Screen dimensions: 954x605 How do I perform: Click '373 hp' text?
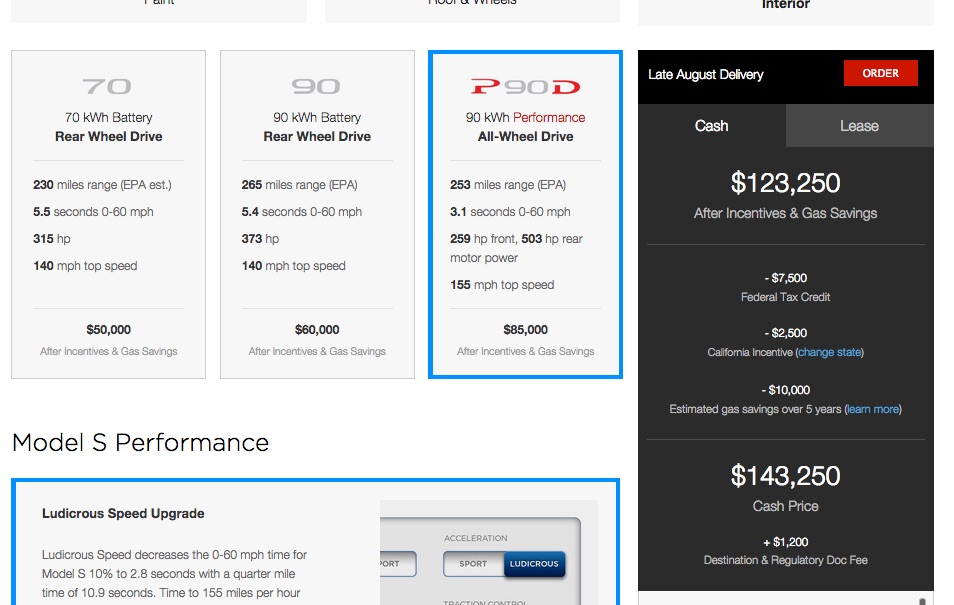pos(260,239)
